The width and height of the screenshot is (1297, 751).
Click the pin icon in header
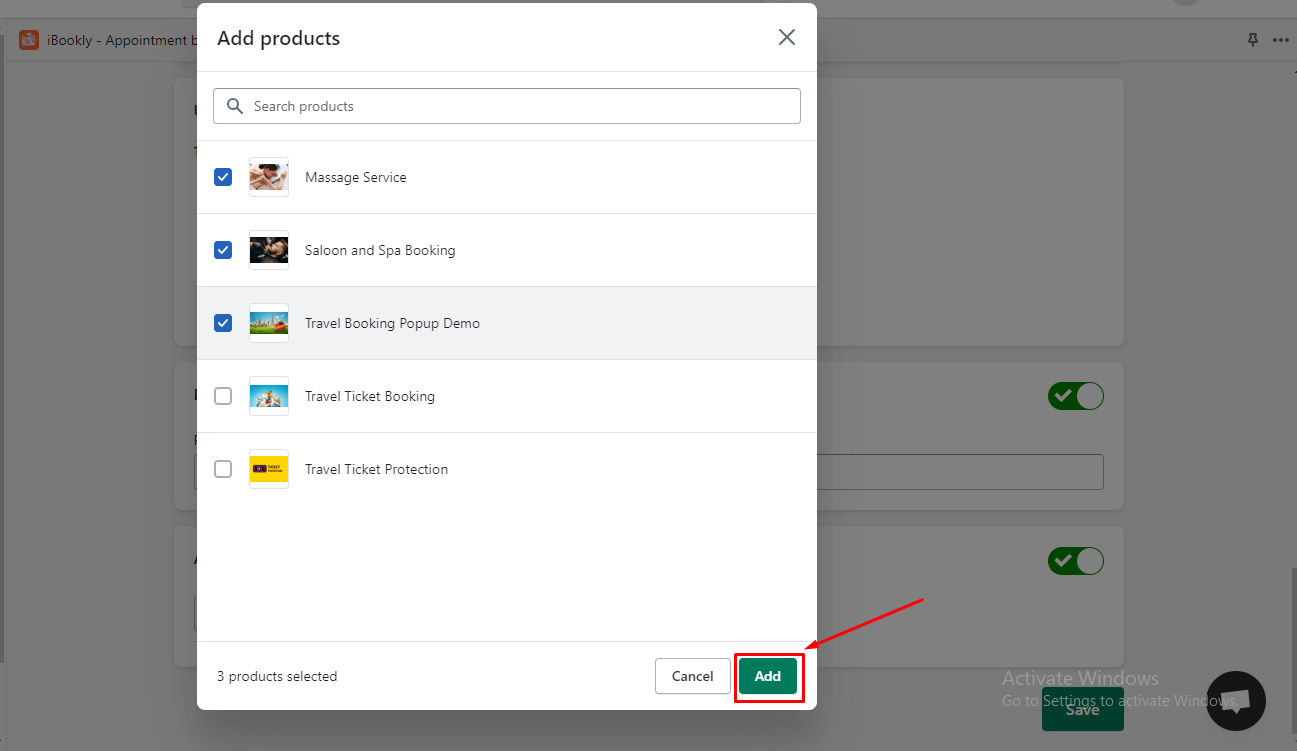tap(1252, 40)
